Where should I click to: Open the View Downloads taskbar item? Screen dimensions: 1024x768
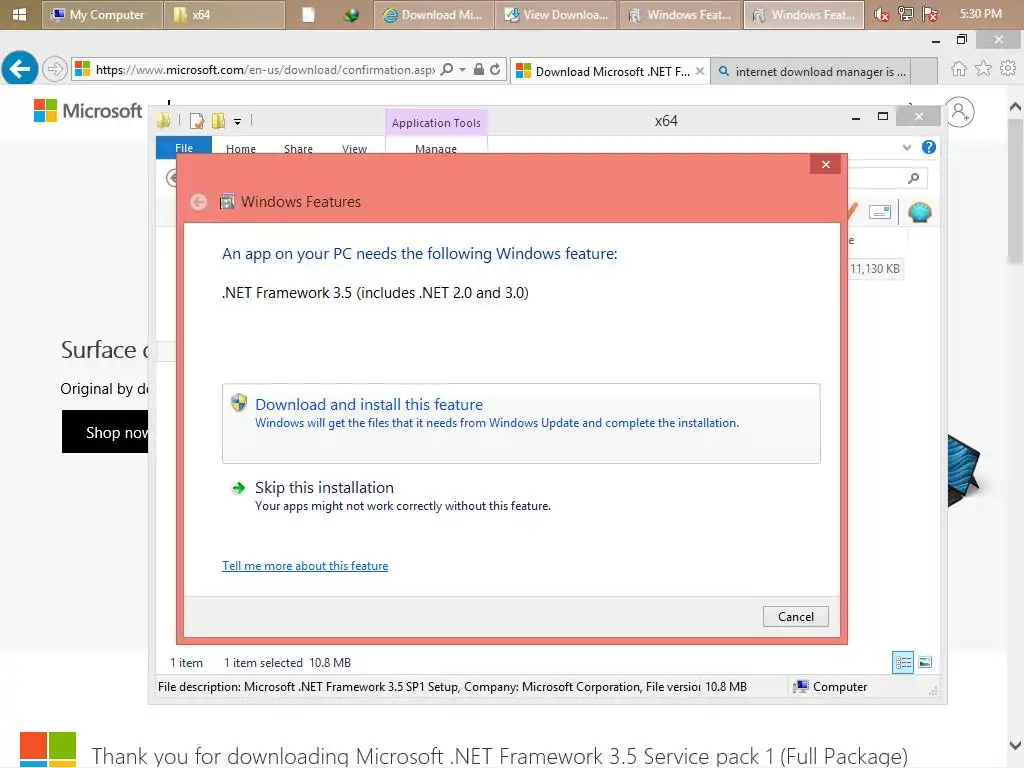click(557, 14)
